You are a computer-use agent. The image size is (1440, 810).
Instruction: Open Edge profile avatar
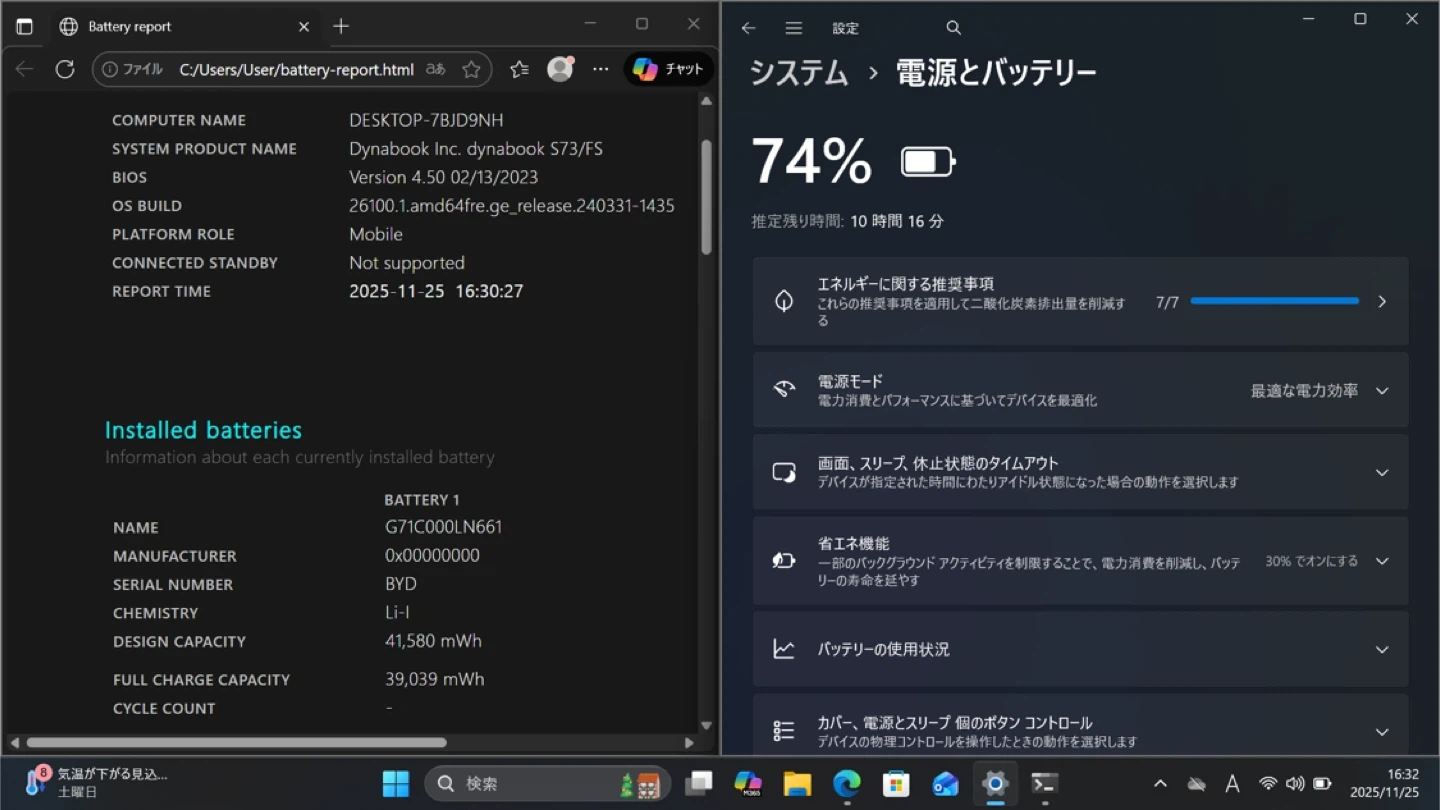pyautogui.click(x=560, y=69)
